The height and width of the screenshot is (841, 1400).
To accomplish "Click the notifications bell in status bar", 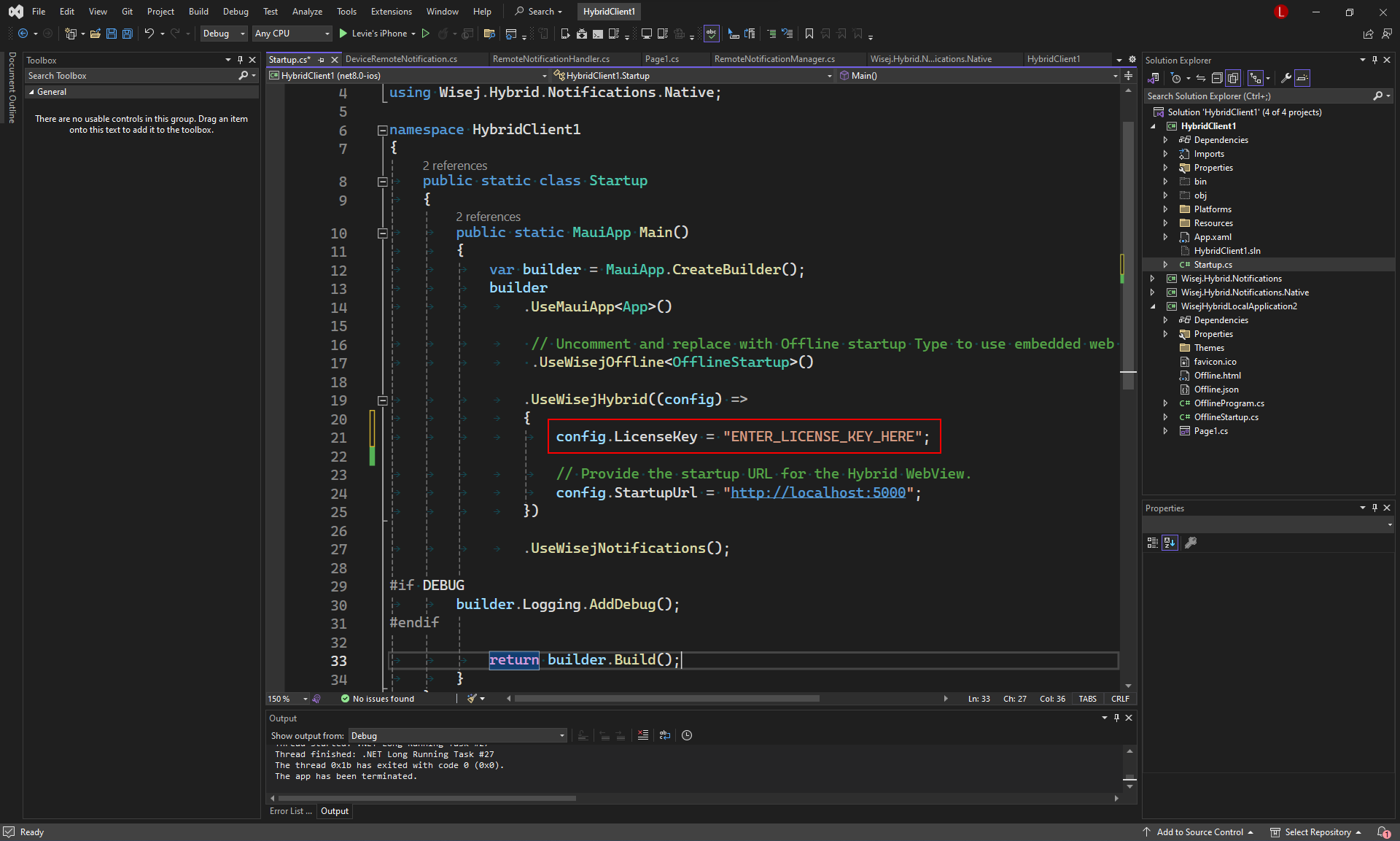I will point(1382,832).
